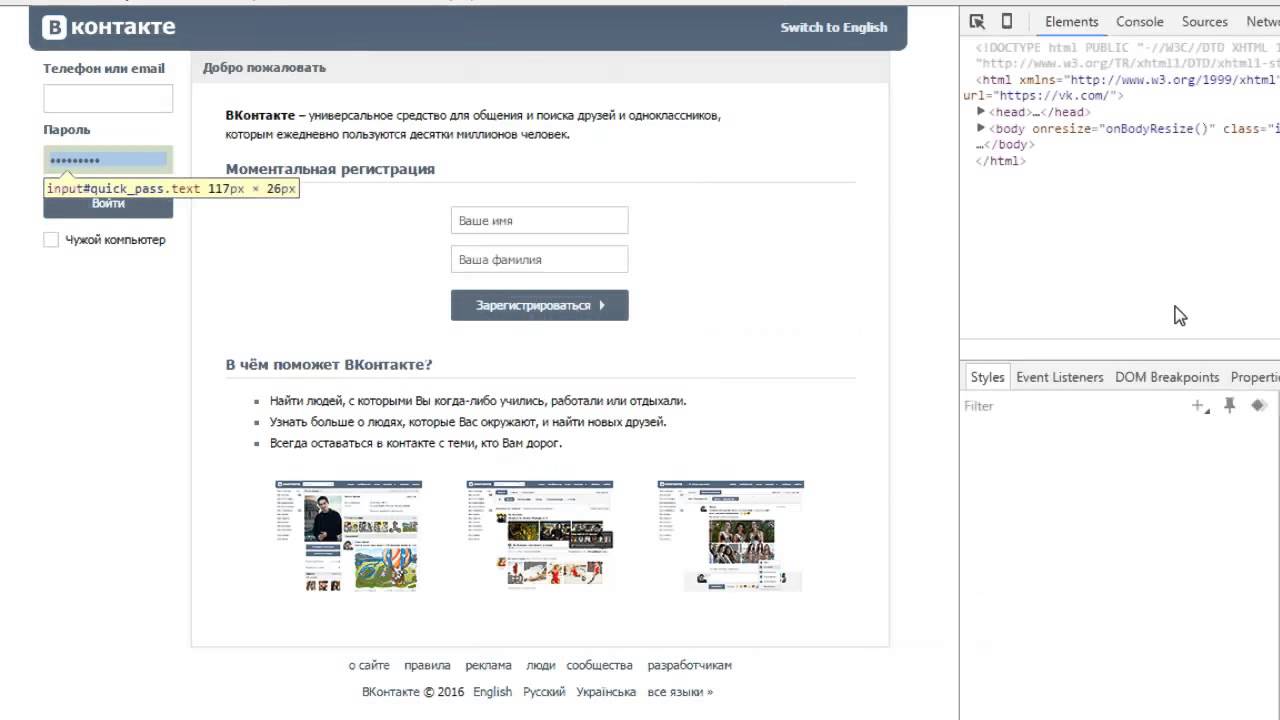The image size is (1280, 720).
Task: Click the pin icon to toggle element state
Action: (1230, 405)
